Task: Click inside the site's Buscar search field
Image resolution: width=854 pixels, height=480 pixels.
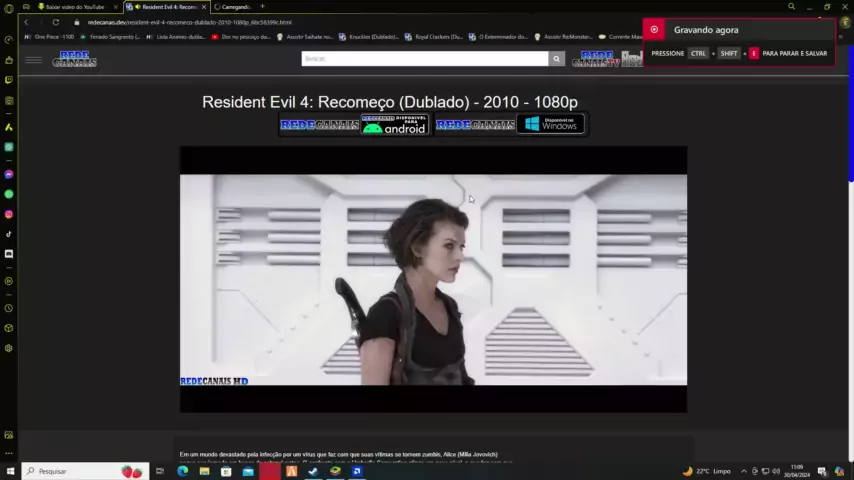Action: coord(424,59)
